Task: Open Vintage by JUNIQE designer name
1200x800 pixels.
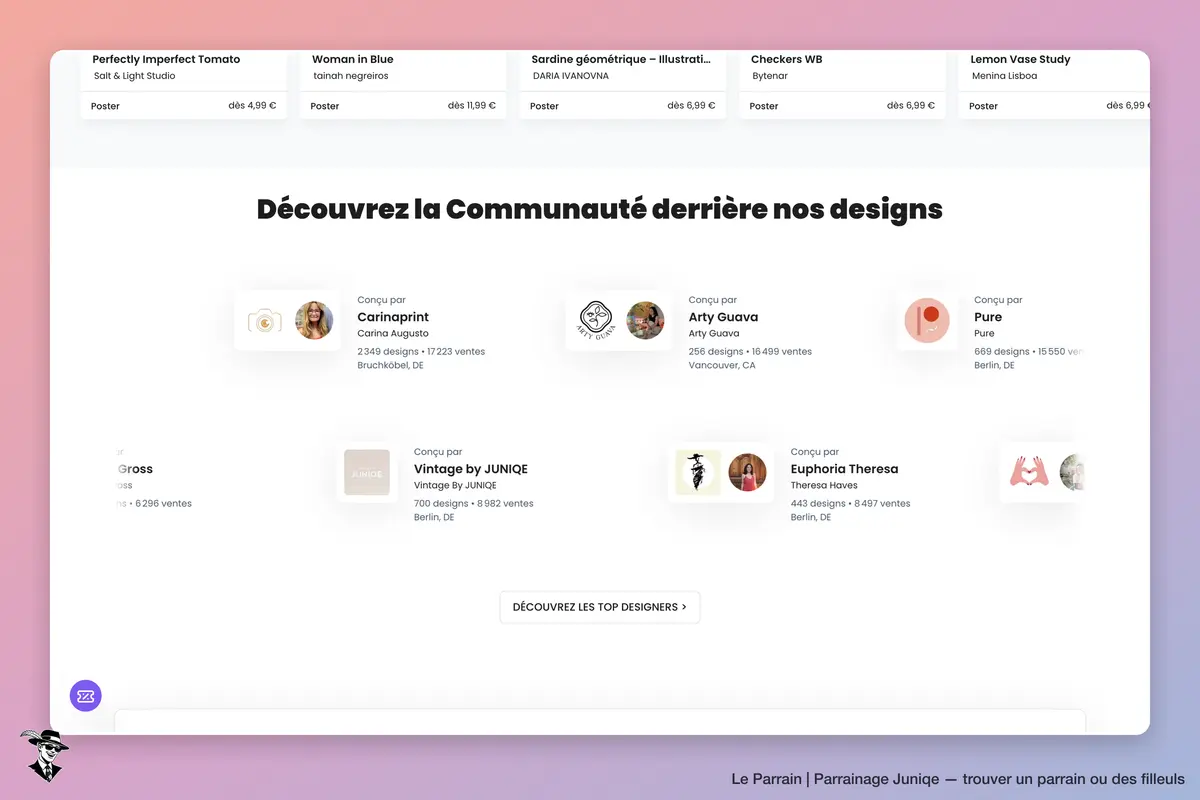Action: coord(471,469)
